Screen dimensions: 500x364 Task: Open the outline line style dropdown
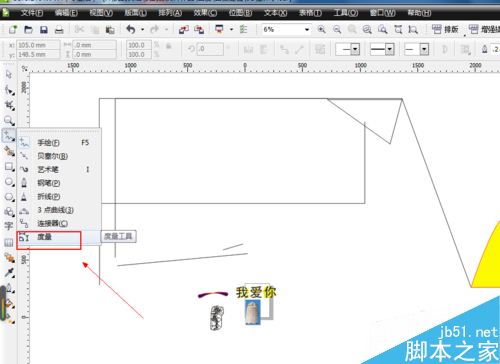pos(390,50)
